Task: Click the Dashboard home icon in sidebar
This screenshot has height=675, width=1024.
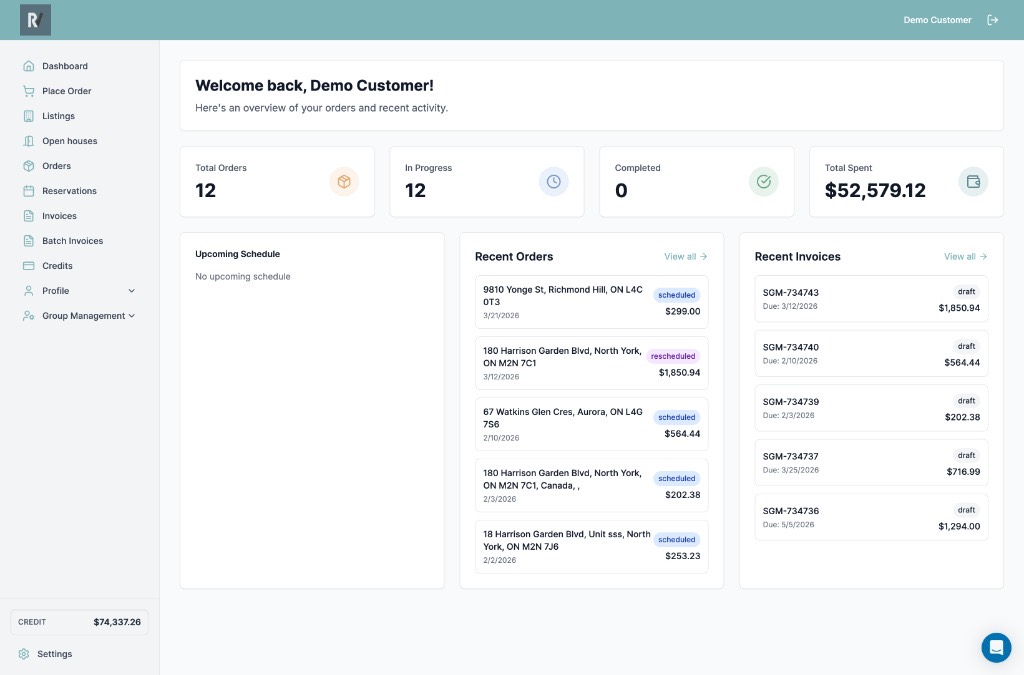Action: 29,66
